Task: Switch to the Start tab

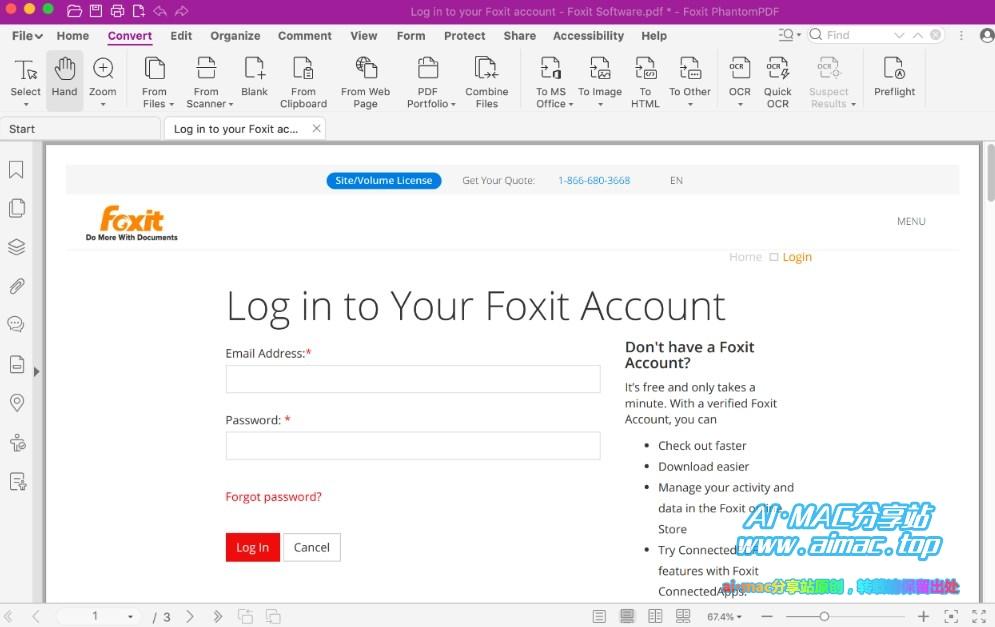Action: 79,129
